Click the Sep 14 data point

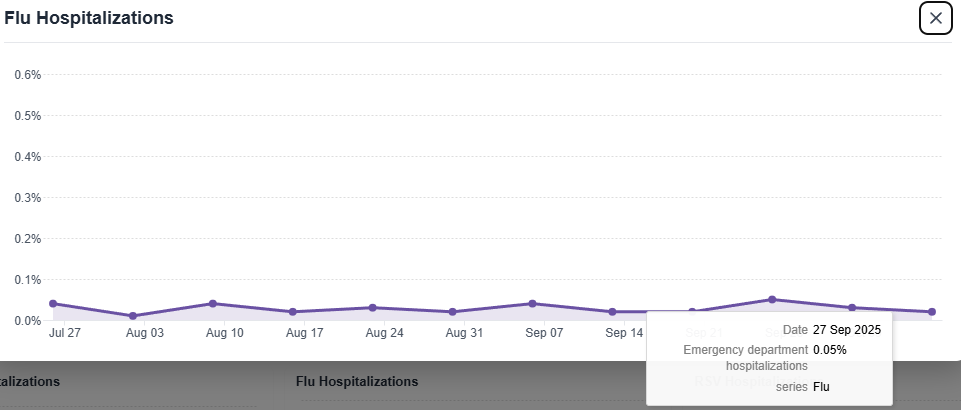click(612, 312)
